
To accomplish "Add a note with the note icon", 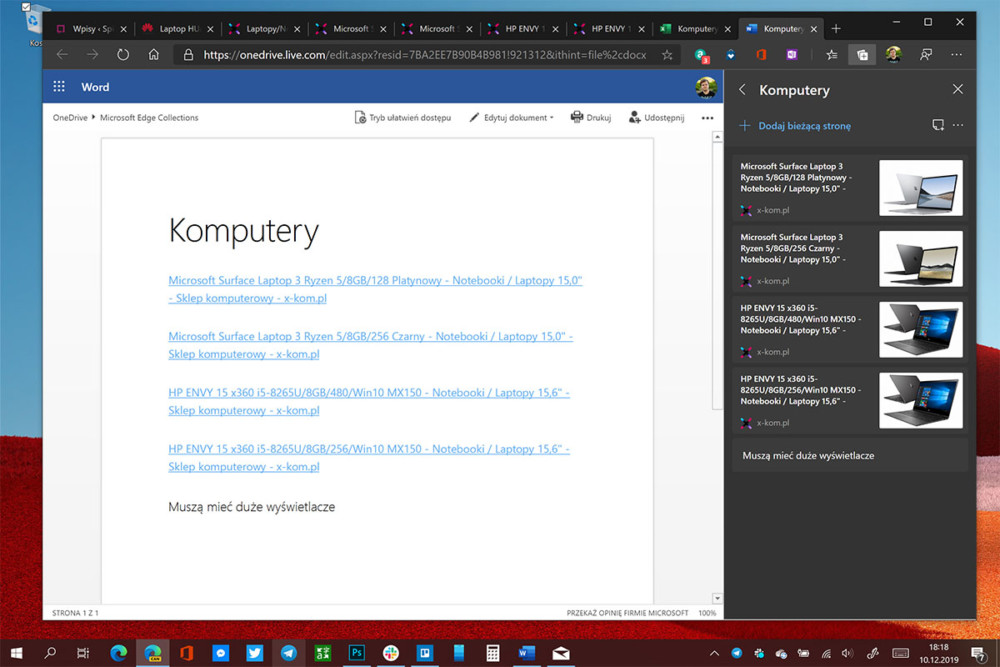I will 938,125.
